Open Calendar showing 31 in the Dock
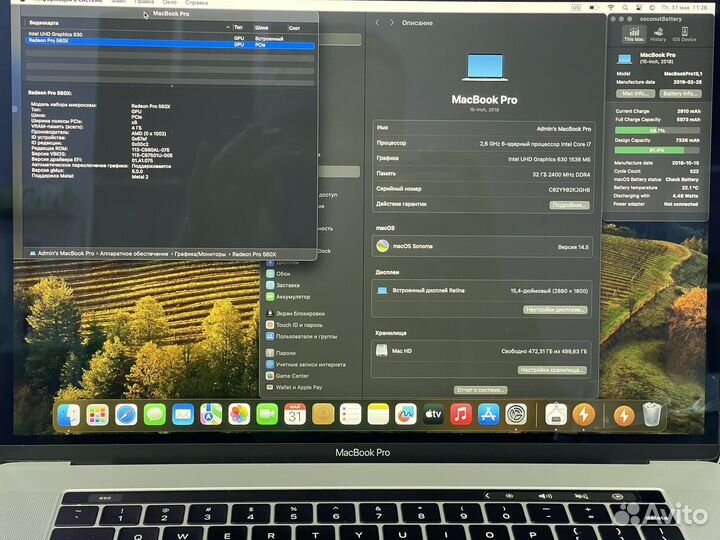The image size is (720, 540). click(x=295, y=415)
